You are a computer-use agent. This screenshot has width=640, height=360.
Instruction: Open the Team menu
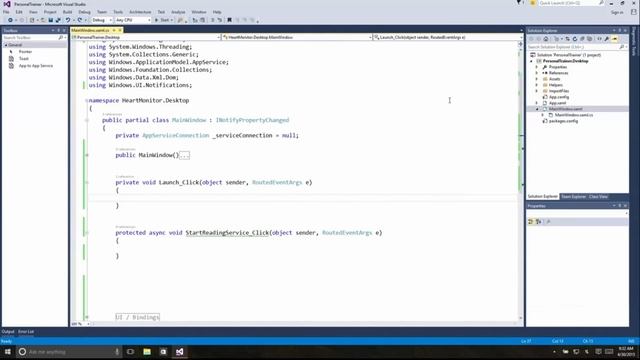click(x=102, y=12)
